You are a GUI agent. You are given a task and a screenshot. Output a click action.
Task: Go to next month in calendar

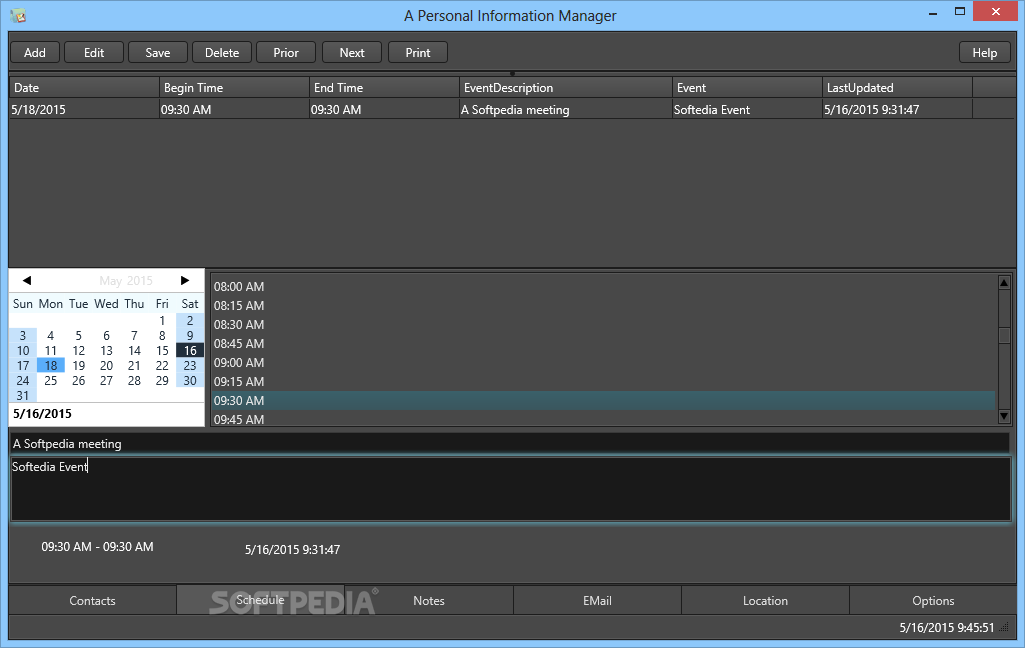tap(185, 281)
